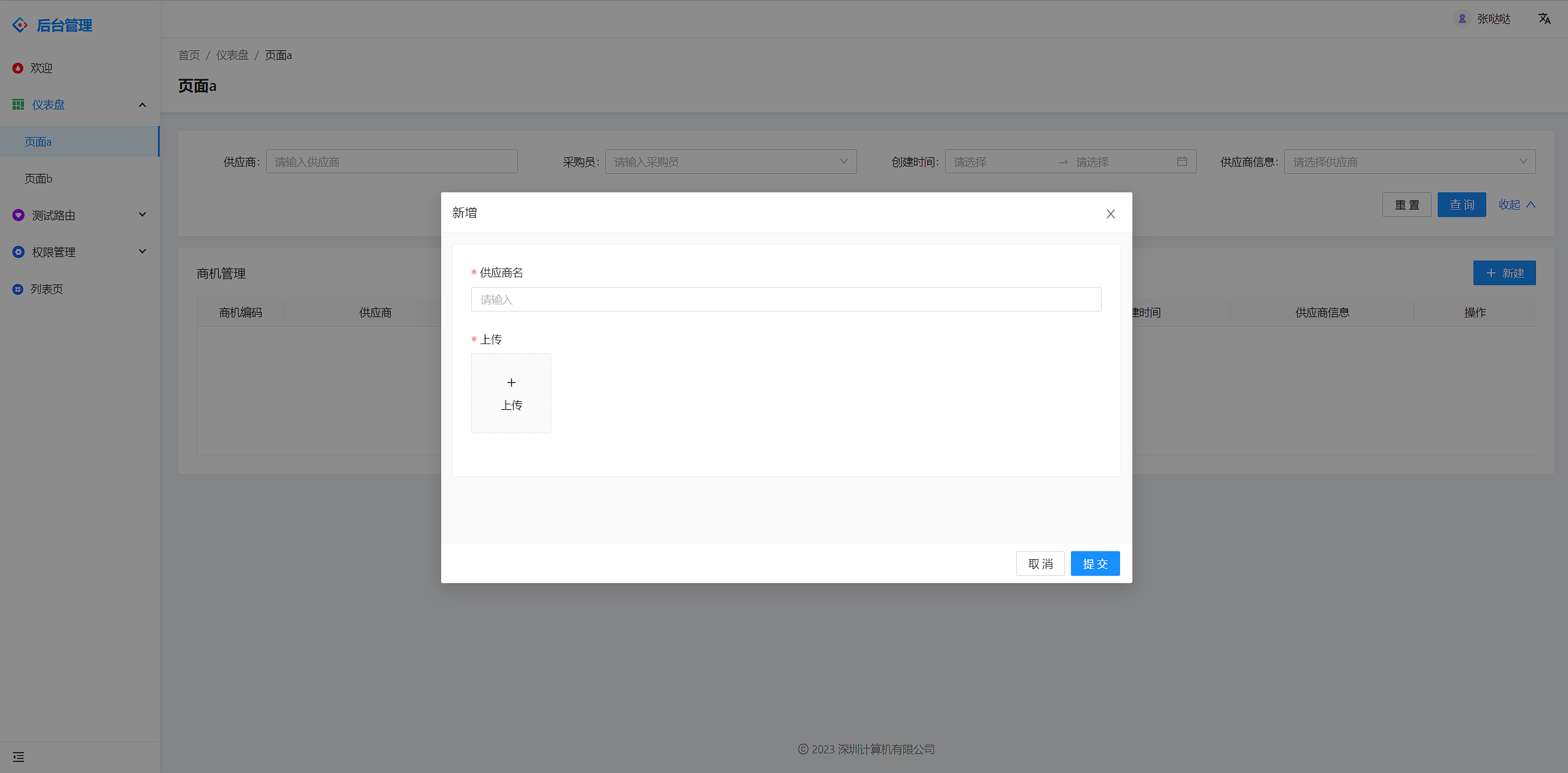The image size is (1568, 773).
Task: Click the 提交 button
Action: coord(1096,563)
